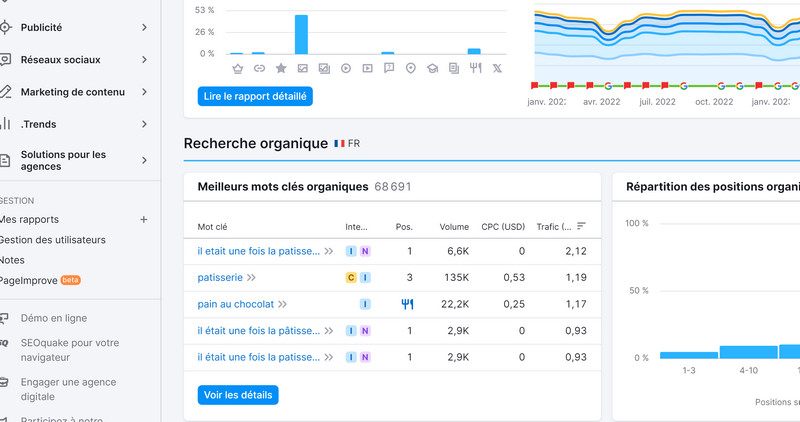
Task: Click the tallest blue bar in SERP features chart
Action: [302, 34]
